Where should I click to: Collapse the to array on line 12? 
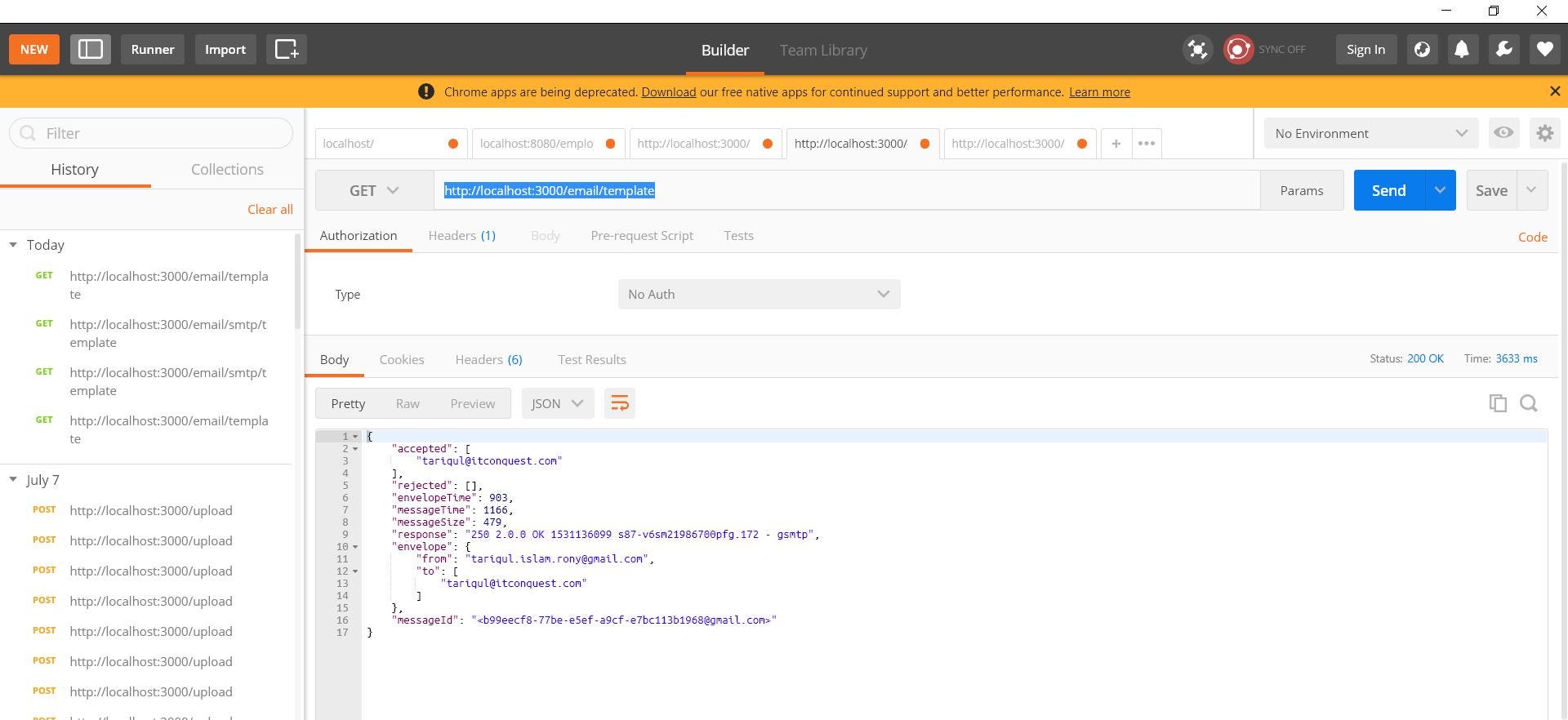pos(355,571)
